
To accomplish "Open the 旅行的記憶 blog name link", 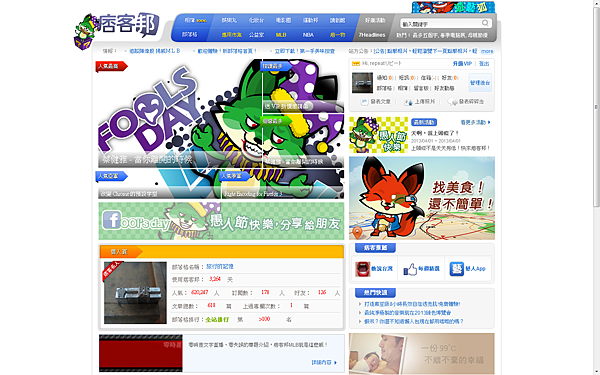I will [220, 266].
